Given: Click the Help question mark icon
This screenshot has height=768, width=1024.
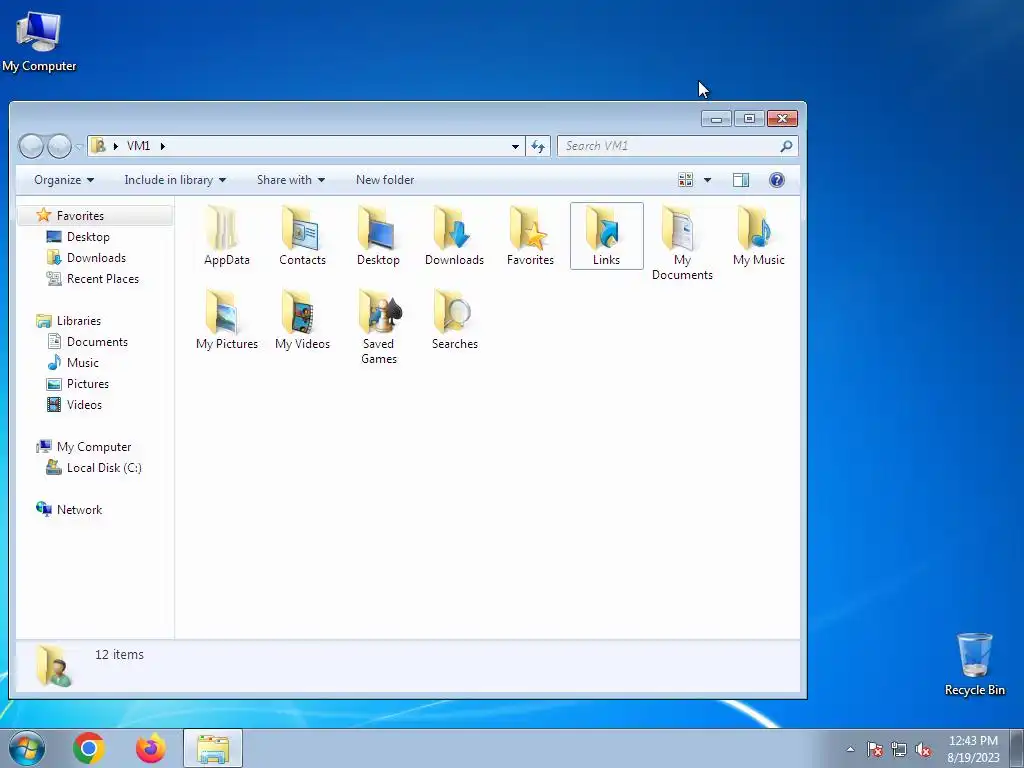Looking at the screenshot, I should (776, 180).
